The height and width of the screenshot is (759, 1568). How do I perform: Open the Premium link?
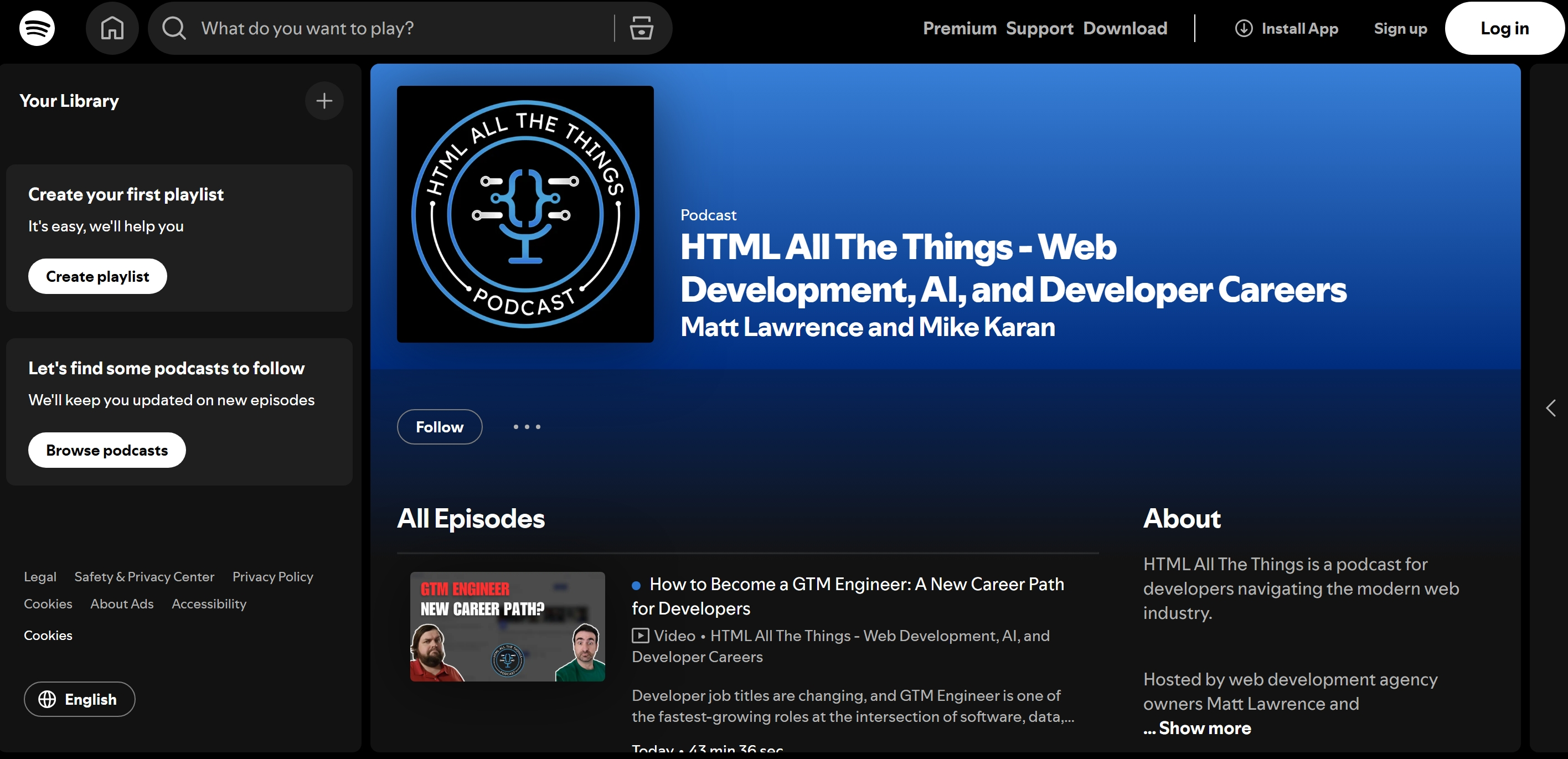960,28
